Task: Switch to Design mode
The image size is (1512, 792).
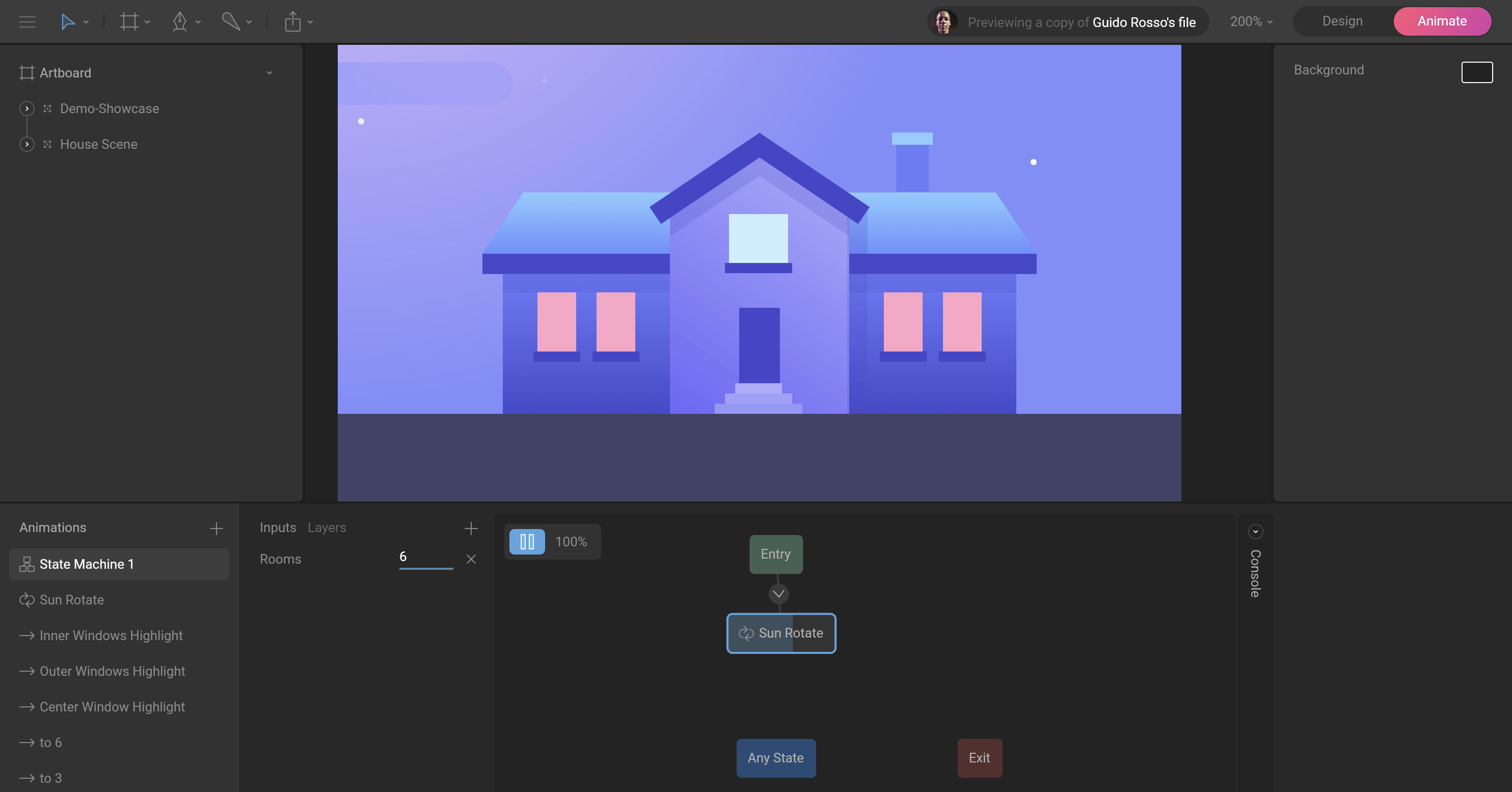Action: 1342,21
